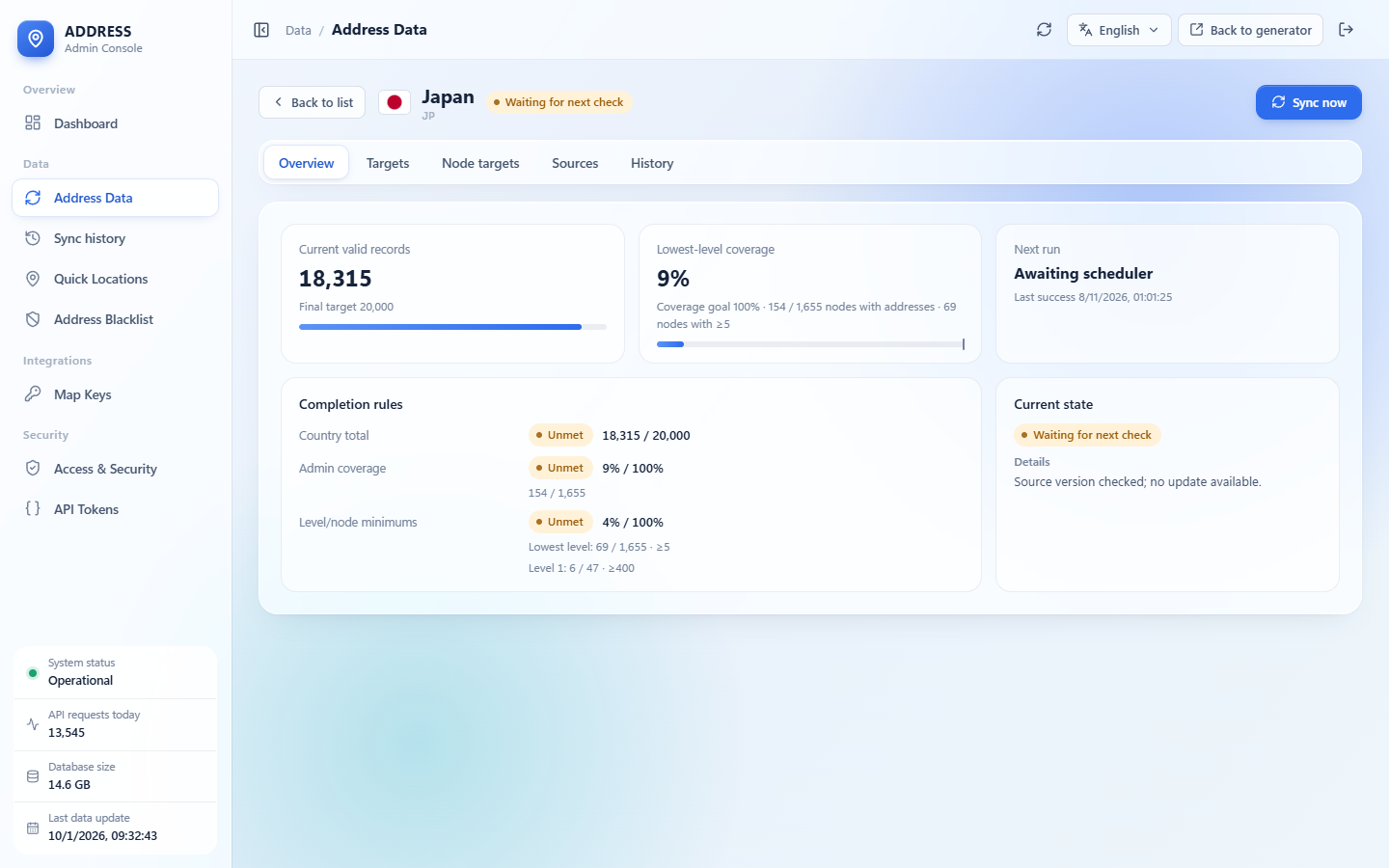
Task: Click the Quick Locations pin icon
Action: click(33, 279)
